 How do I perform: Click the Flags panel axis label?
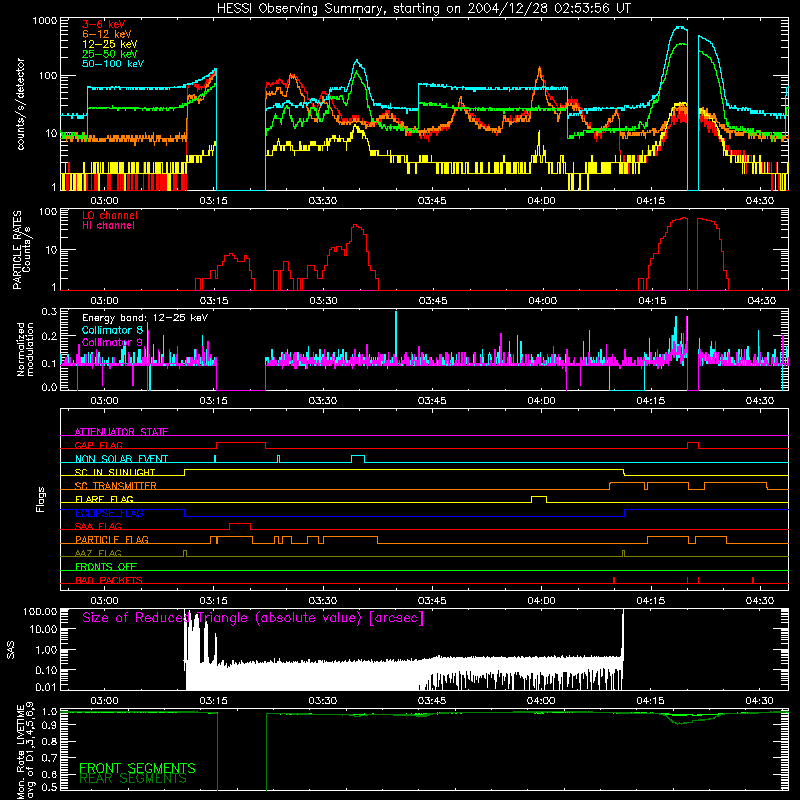(x=40, y=499)
